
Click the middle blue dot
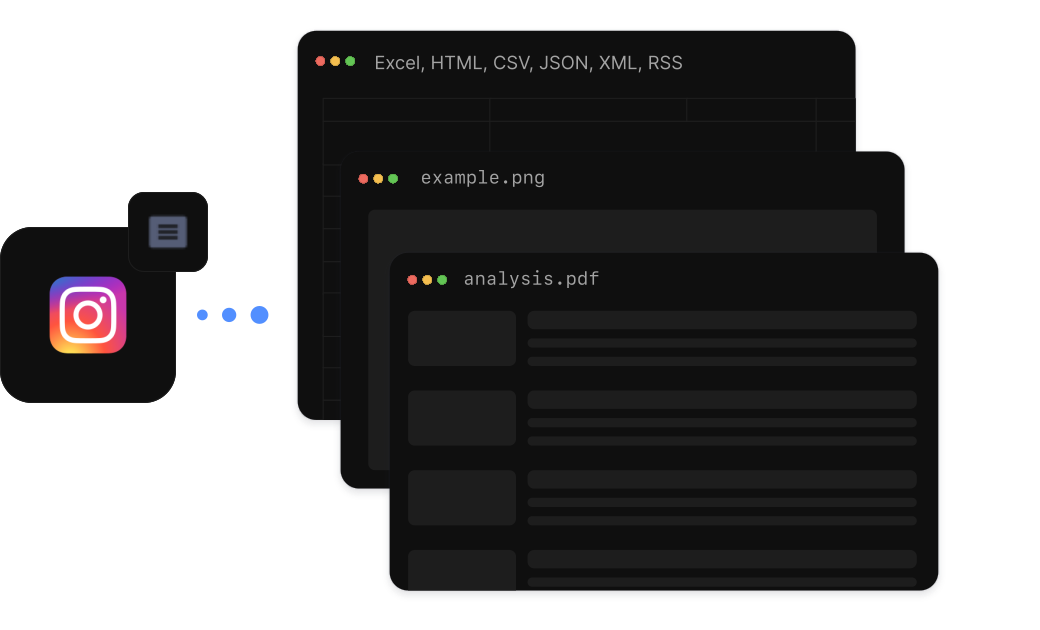[x=229, y=315]
